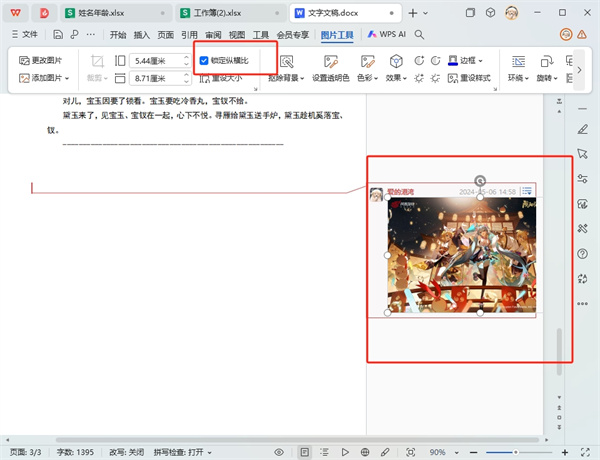This screenshot has height=460, width=600.
Task: Decrease contrast with the upper sun-minus icon
Action: point(435,60)
